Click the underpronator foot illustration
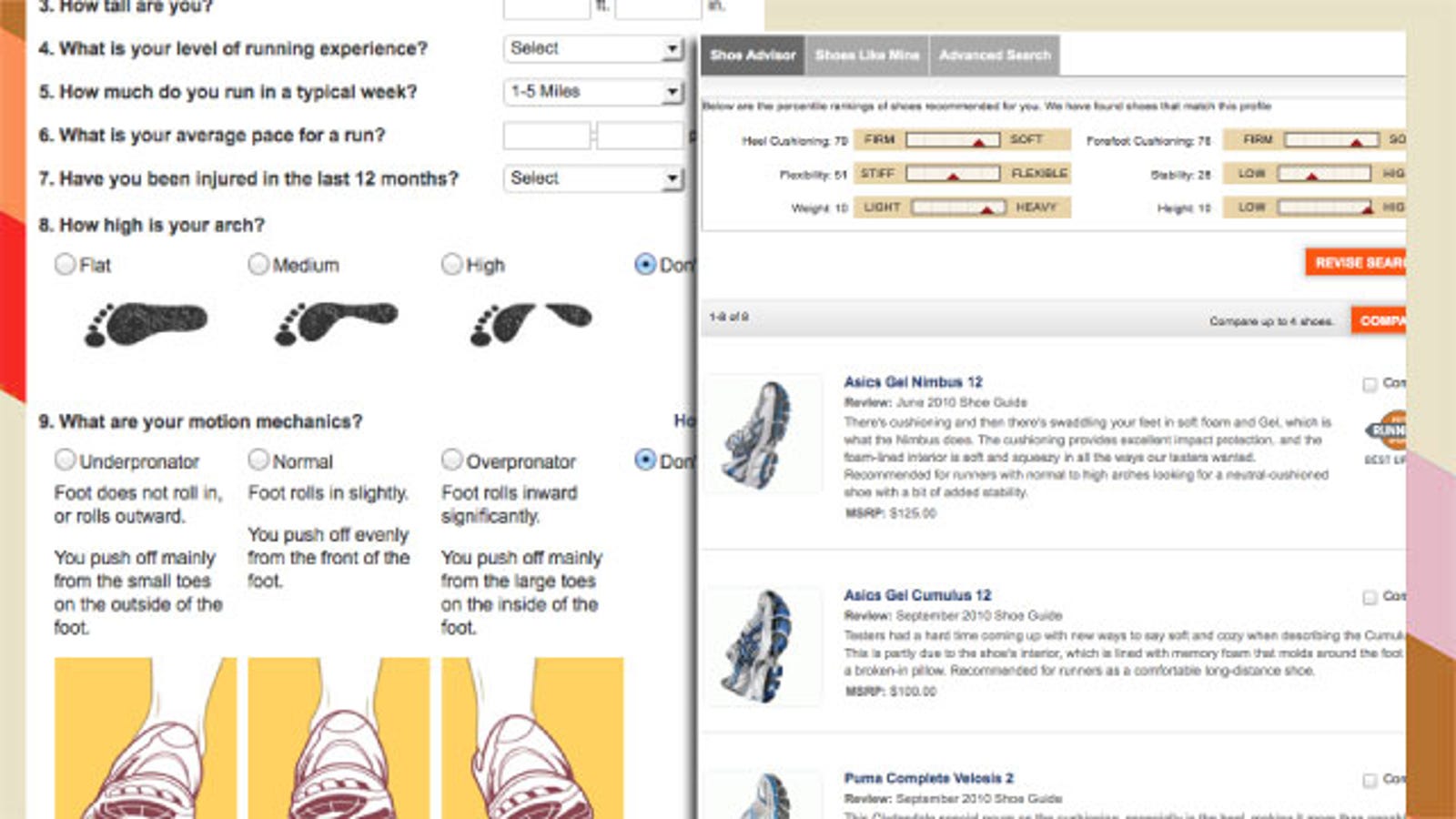This screenshot has width=1456, height=819. pos(146,738)
